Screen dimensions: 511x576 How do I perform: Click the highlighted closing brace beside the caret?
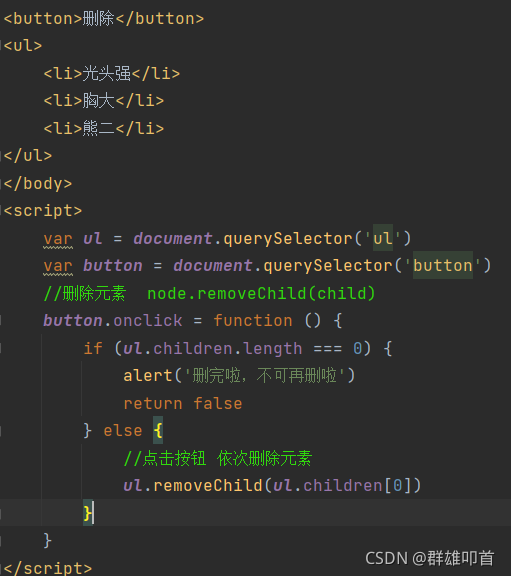pyautogui.click(x=87, y=513)
